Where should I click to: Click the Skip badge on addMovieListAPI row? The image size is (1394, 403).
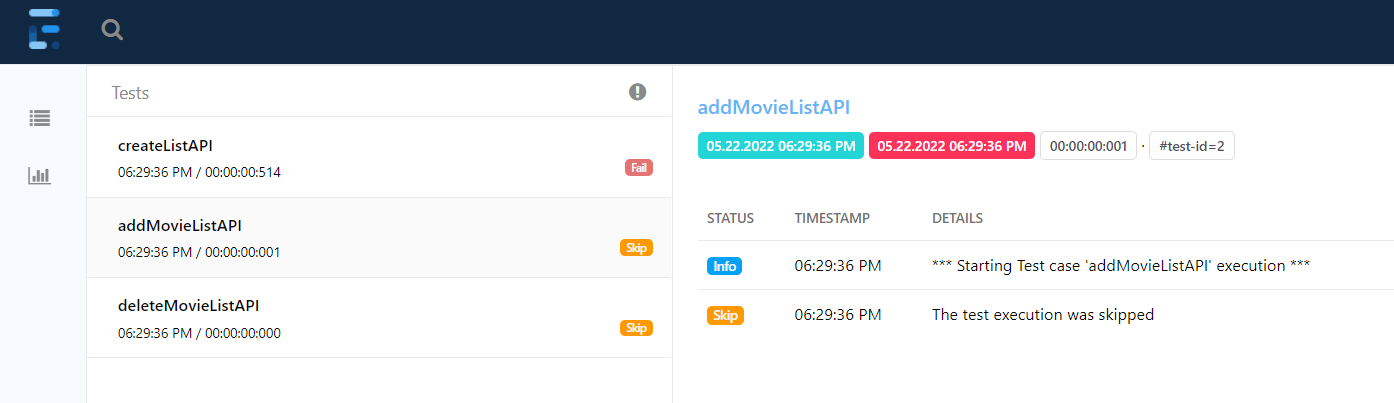point(636,247)
